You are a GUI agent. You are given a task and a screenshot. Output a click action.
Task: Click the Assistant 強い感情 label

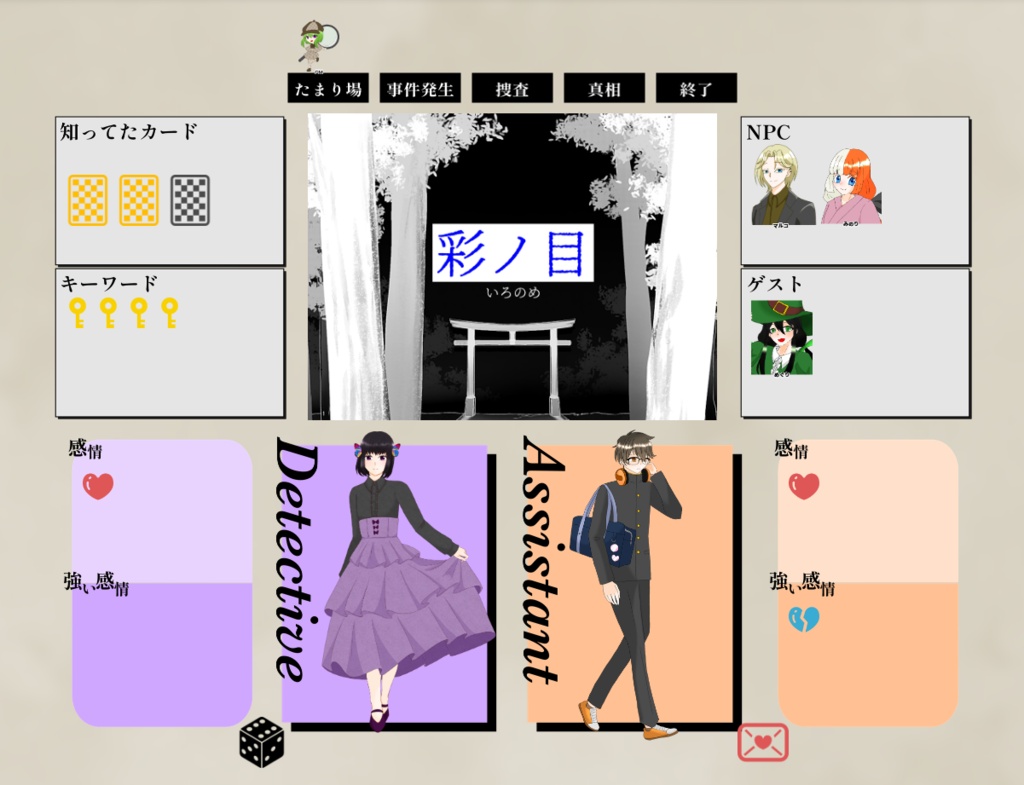802,583
